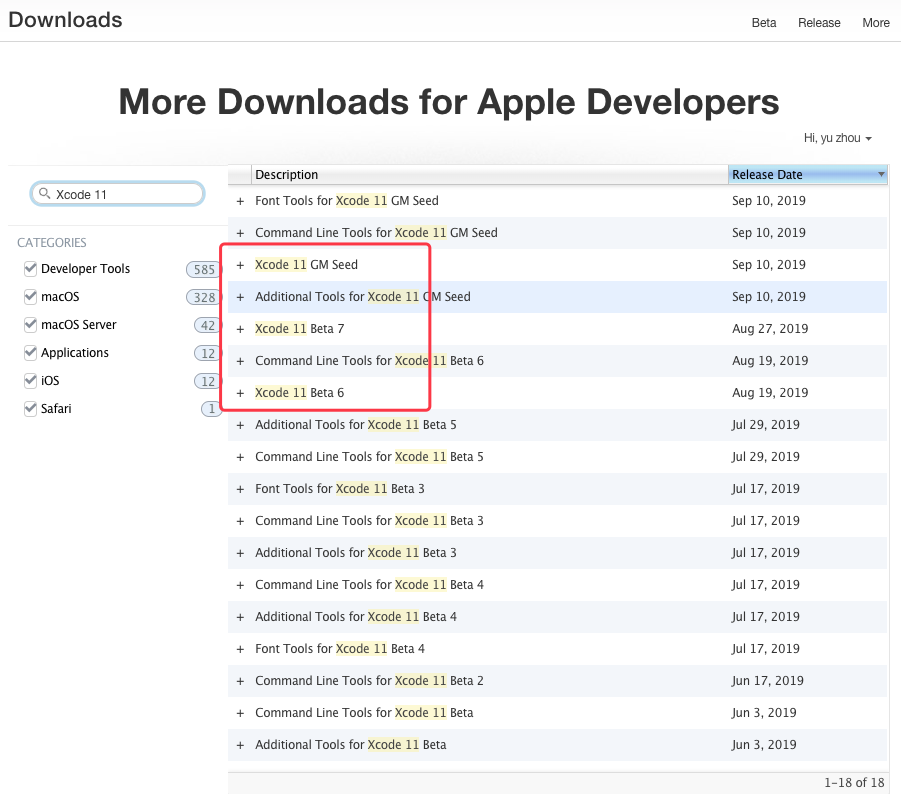The height and width of the screenshot is (797, 901).
Task: Click the Downloads page heading link
Action: pyautogui.click(x=64, y=19)
